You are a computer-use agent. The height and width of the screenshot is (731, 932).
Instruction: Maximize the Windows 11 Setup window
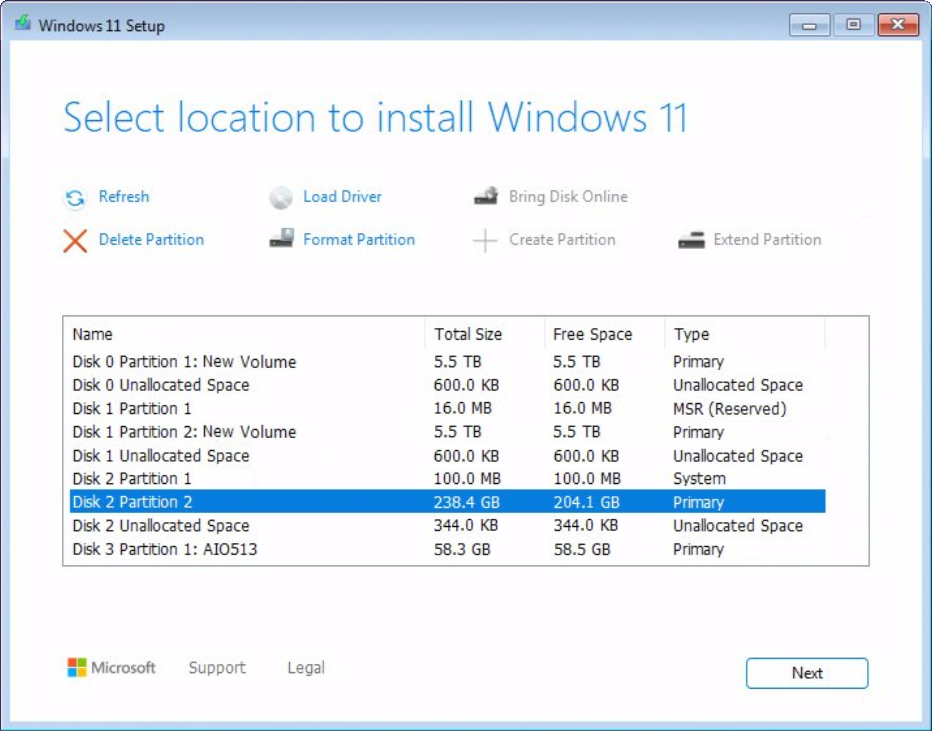click(854, 25)
